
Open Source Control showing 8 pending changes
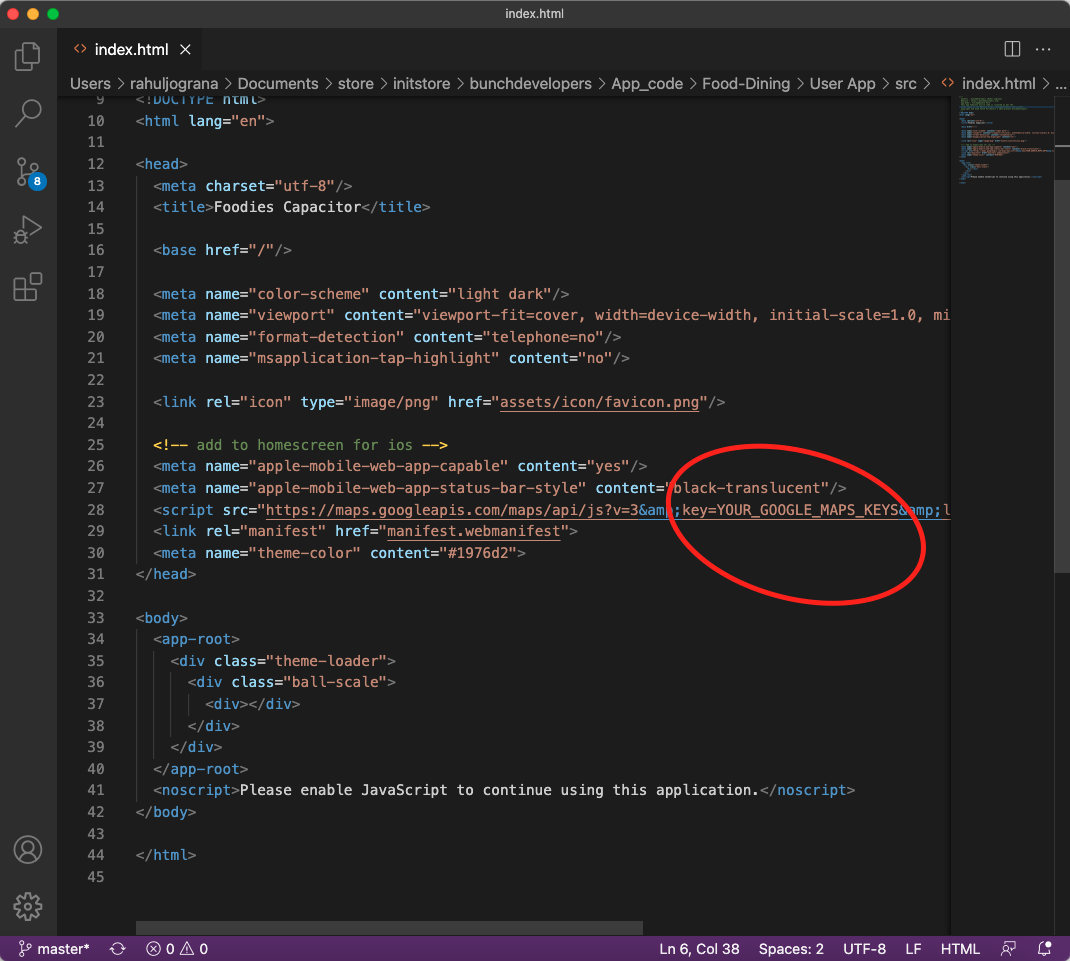27,171
